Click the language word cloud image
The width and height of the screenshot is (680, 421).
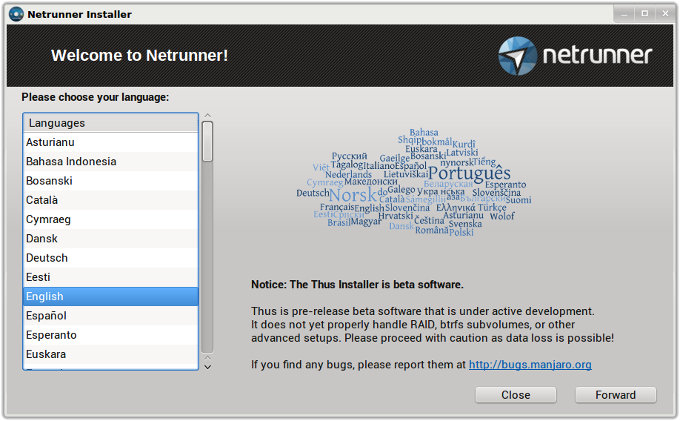(x=414, y=182)
